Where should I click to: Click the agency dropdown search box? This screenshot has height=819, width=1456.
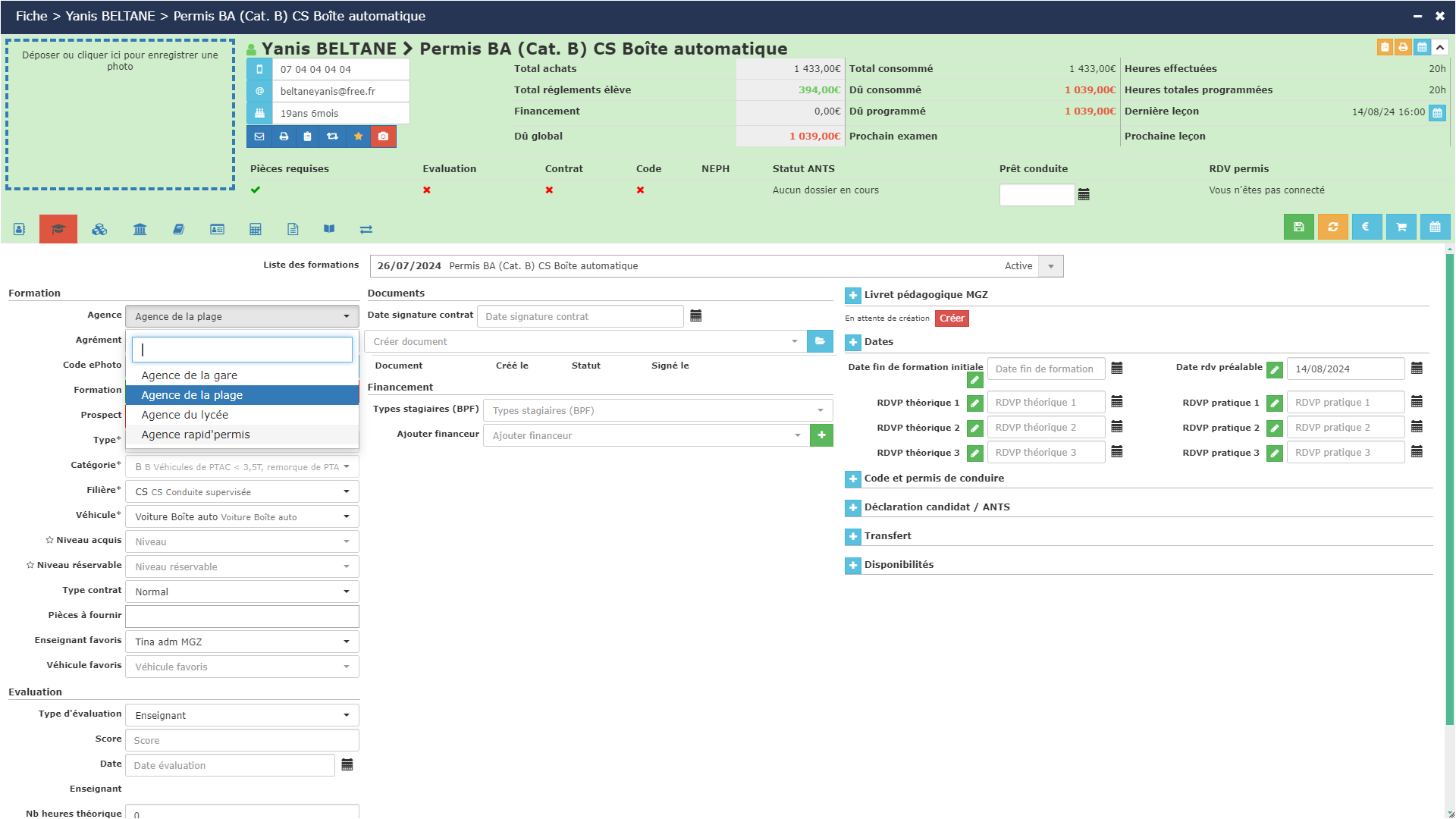[242, 350]
